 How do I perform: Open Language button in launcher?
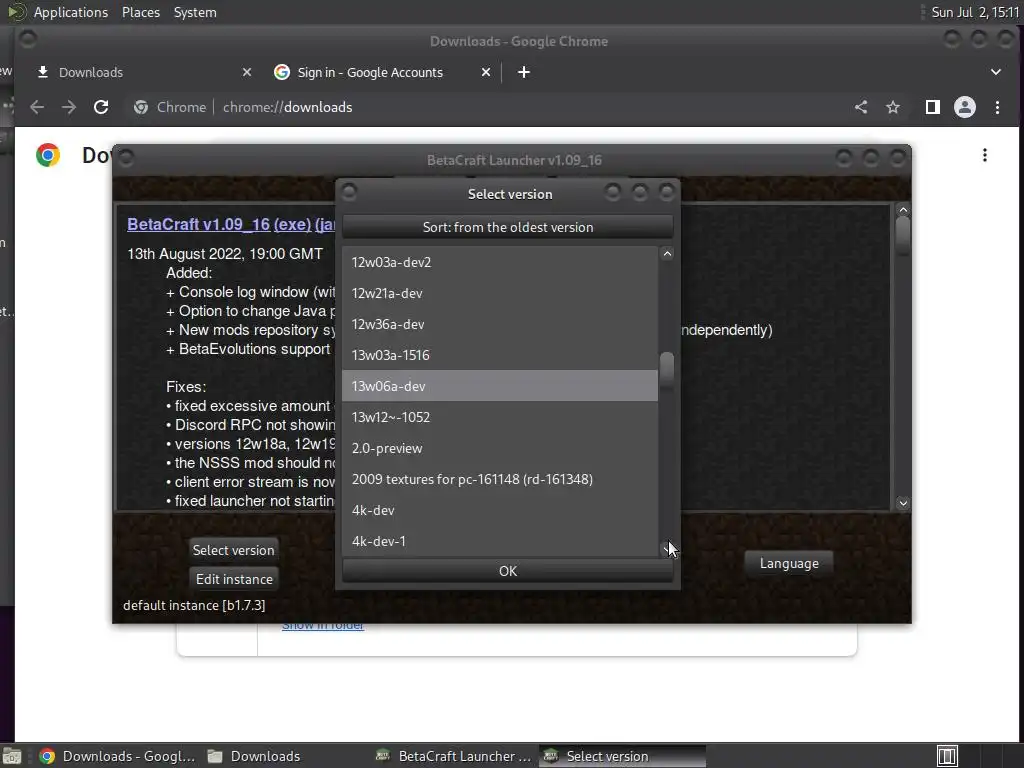tap(789, 564)
